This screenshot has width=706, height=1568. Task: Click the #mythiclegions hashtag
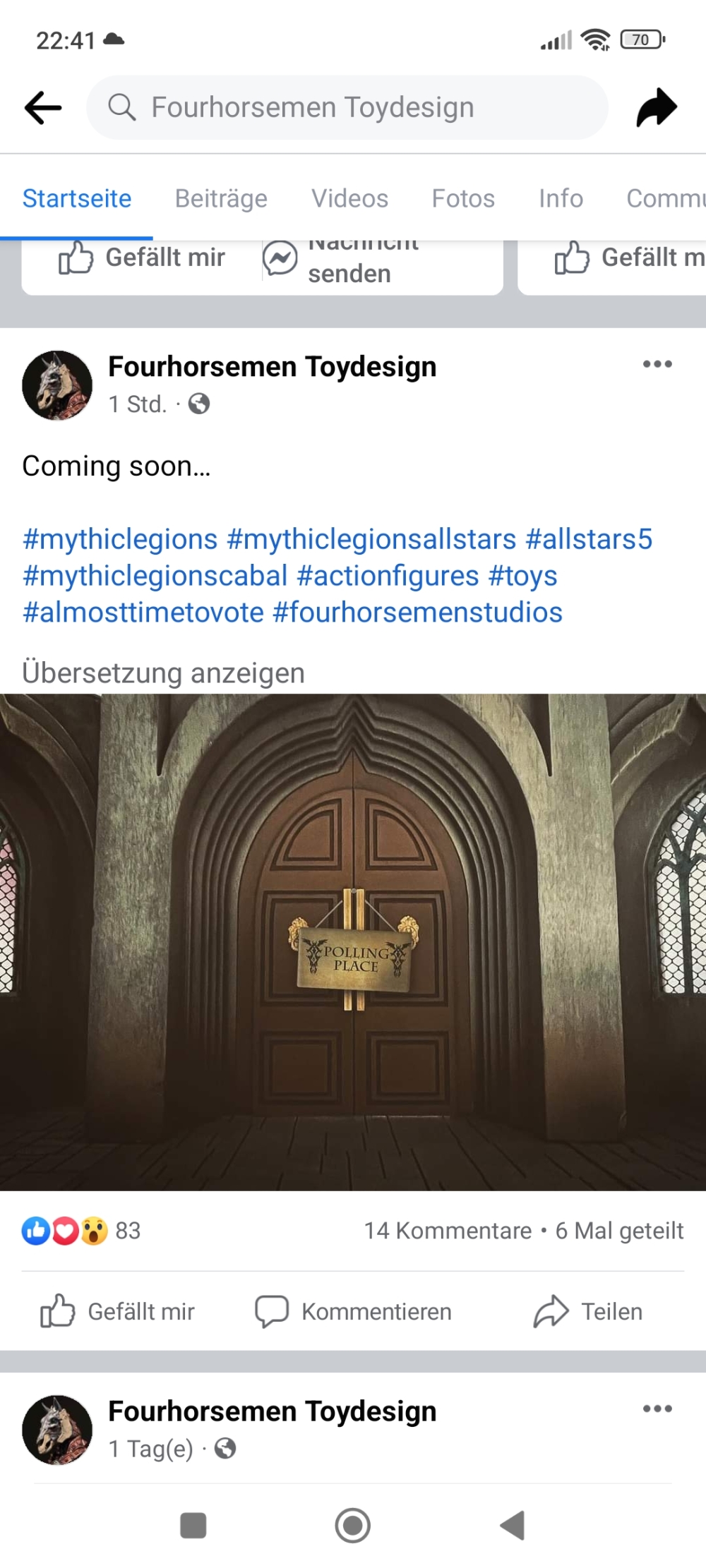(x=120, y=539)
